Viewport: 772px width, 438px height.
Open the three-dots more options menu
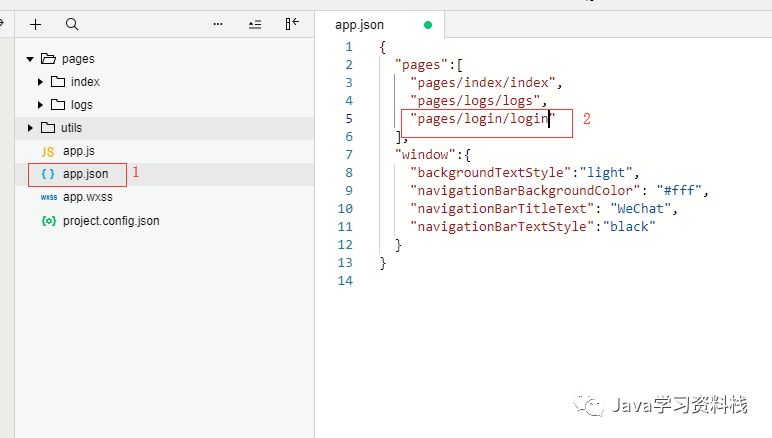pyautogui.click(x=218, y=24)
